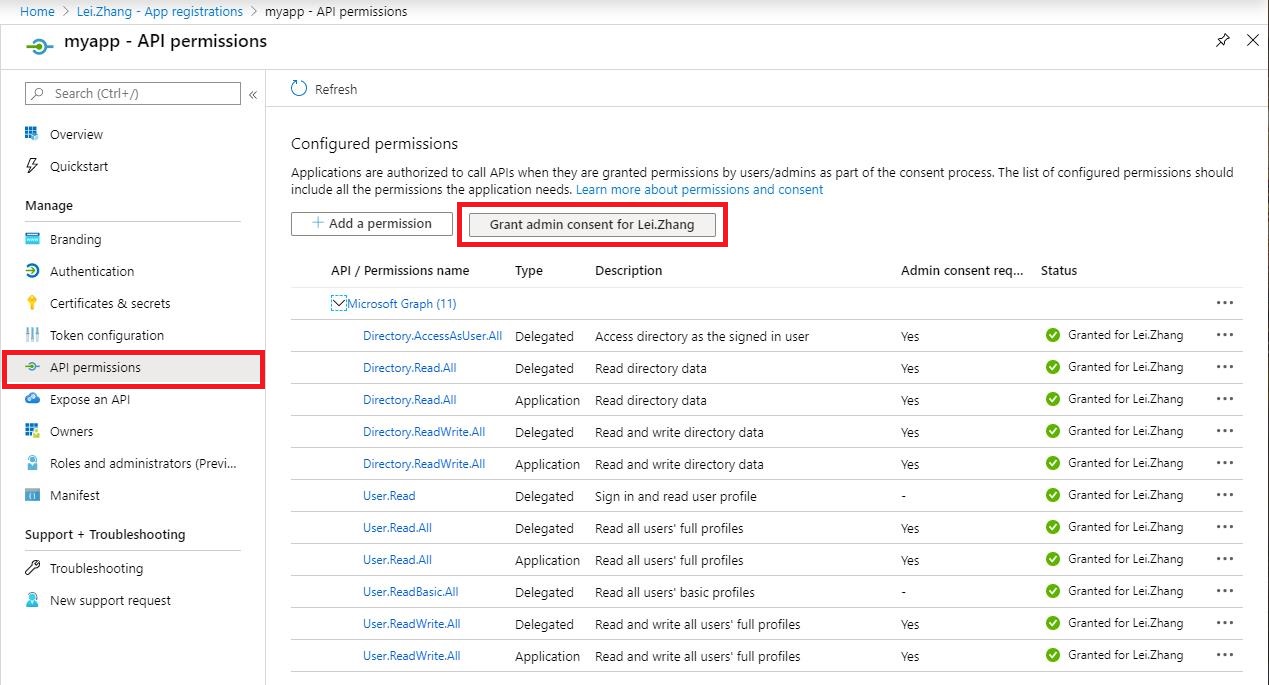Open the Quickstart page
This screenshot has width=1269, height=685.
pos(79,166)
